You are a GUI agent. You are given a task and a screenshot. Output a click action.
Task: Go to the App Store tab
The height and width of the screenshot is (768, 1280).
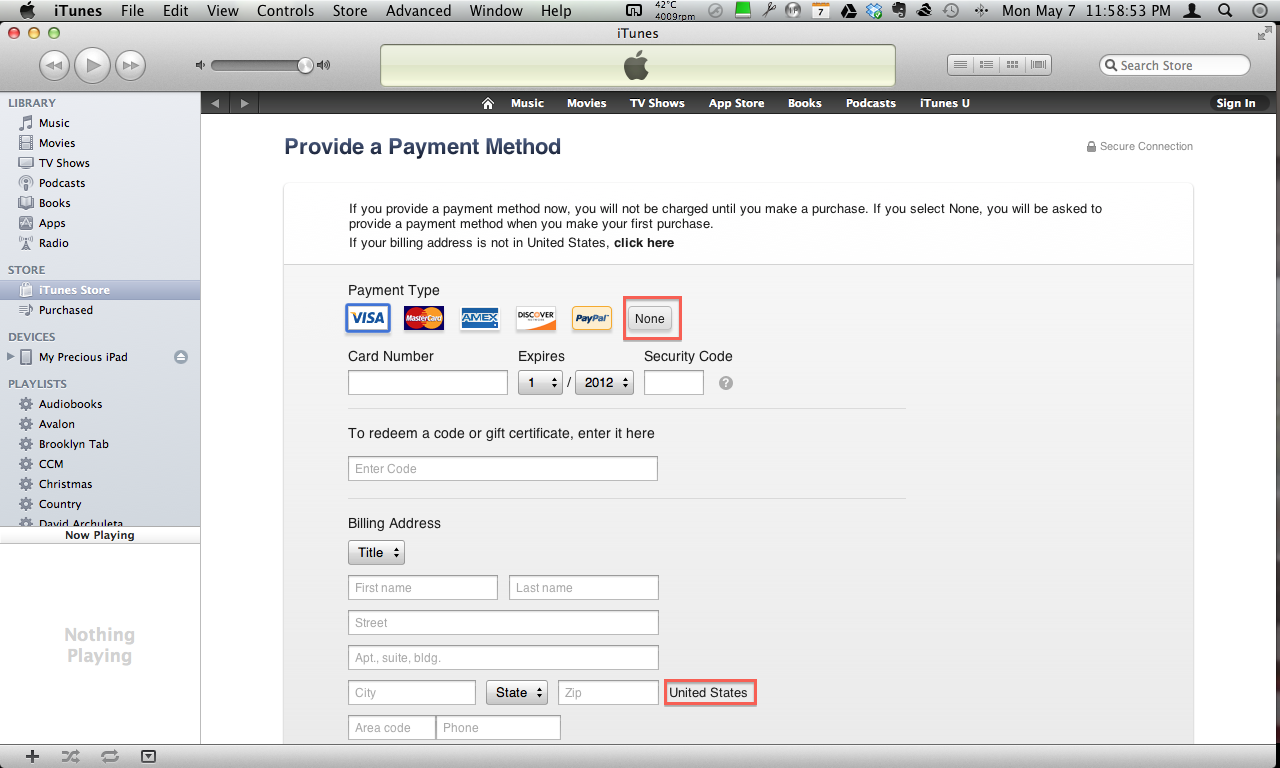[736, 103]
